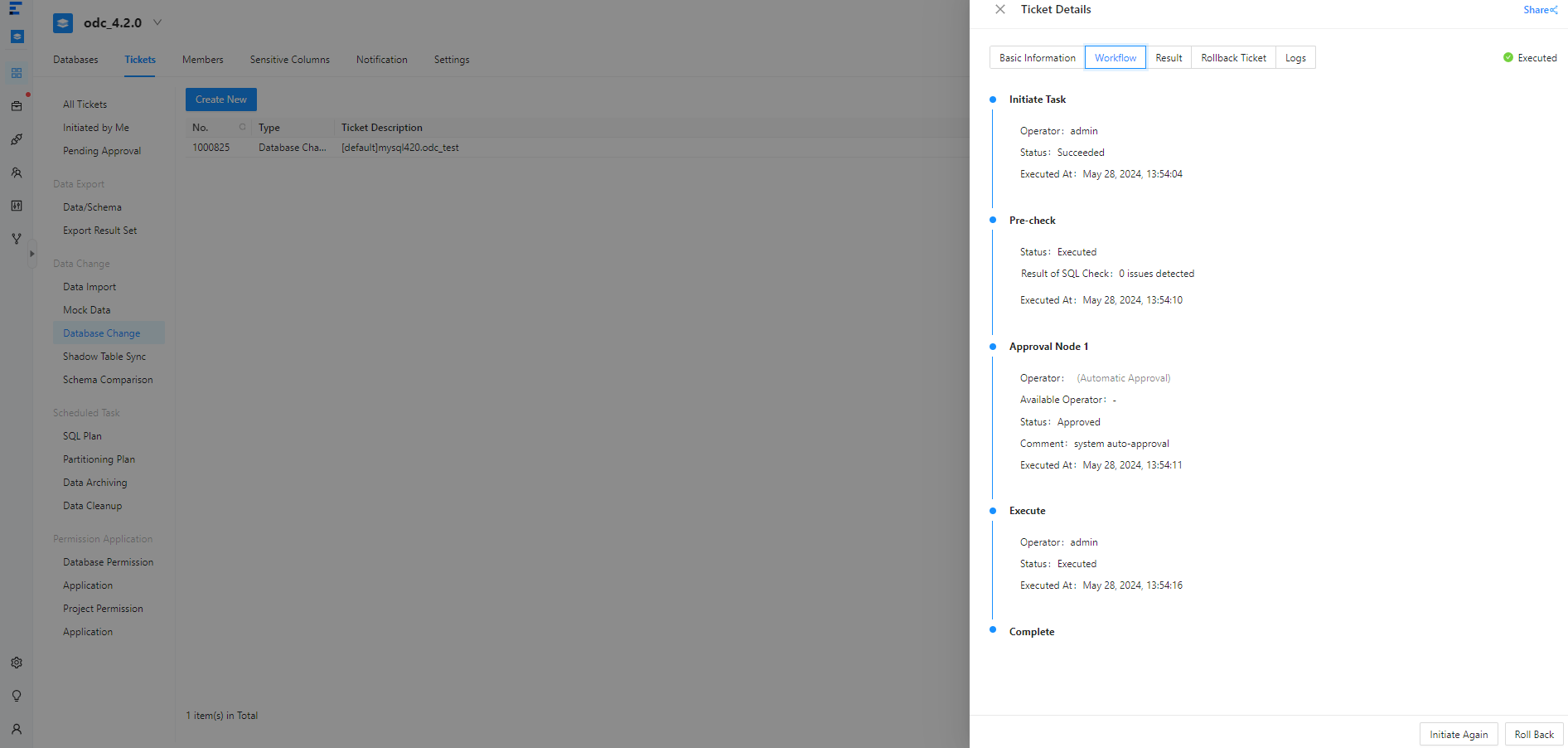Click the branch fork icon in sidebar

[x=17, y=239]
